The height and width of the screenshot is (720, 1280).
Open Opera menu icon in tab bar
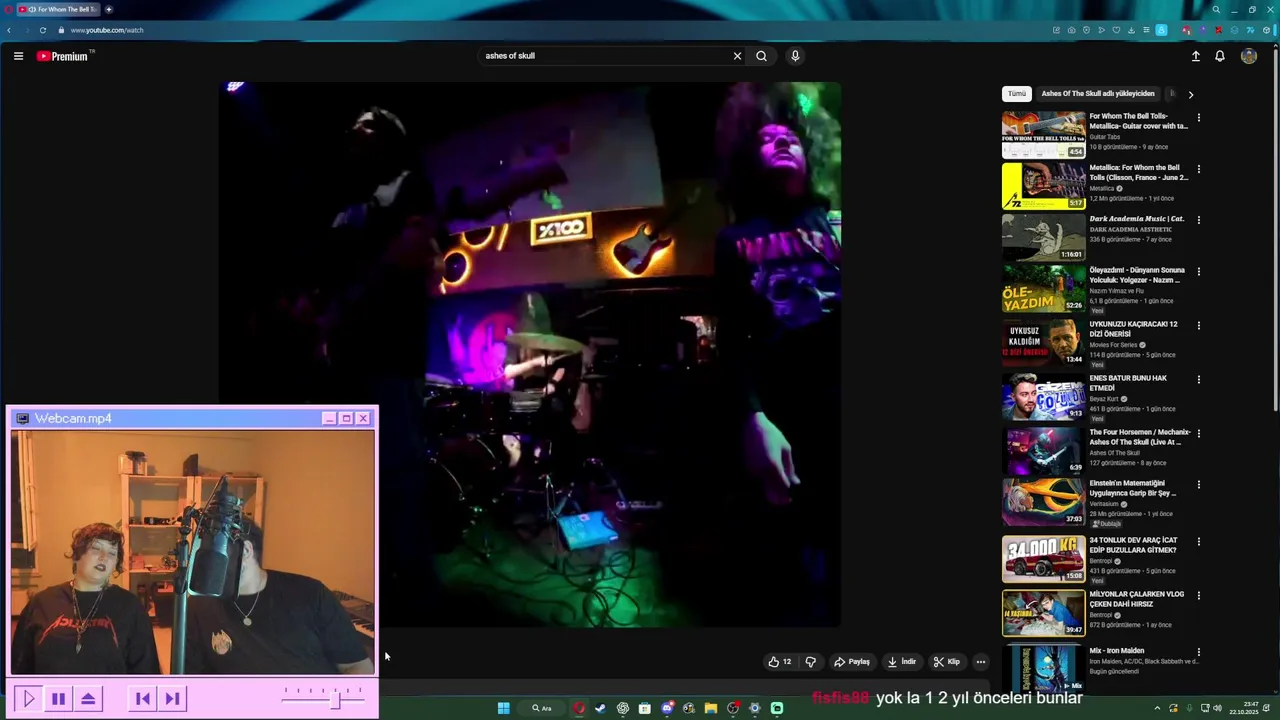point(8,9)
